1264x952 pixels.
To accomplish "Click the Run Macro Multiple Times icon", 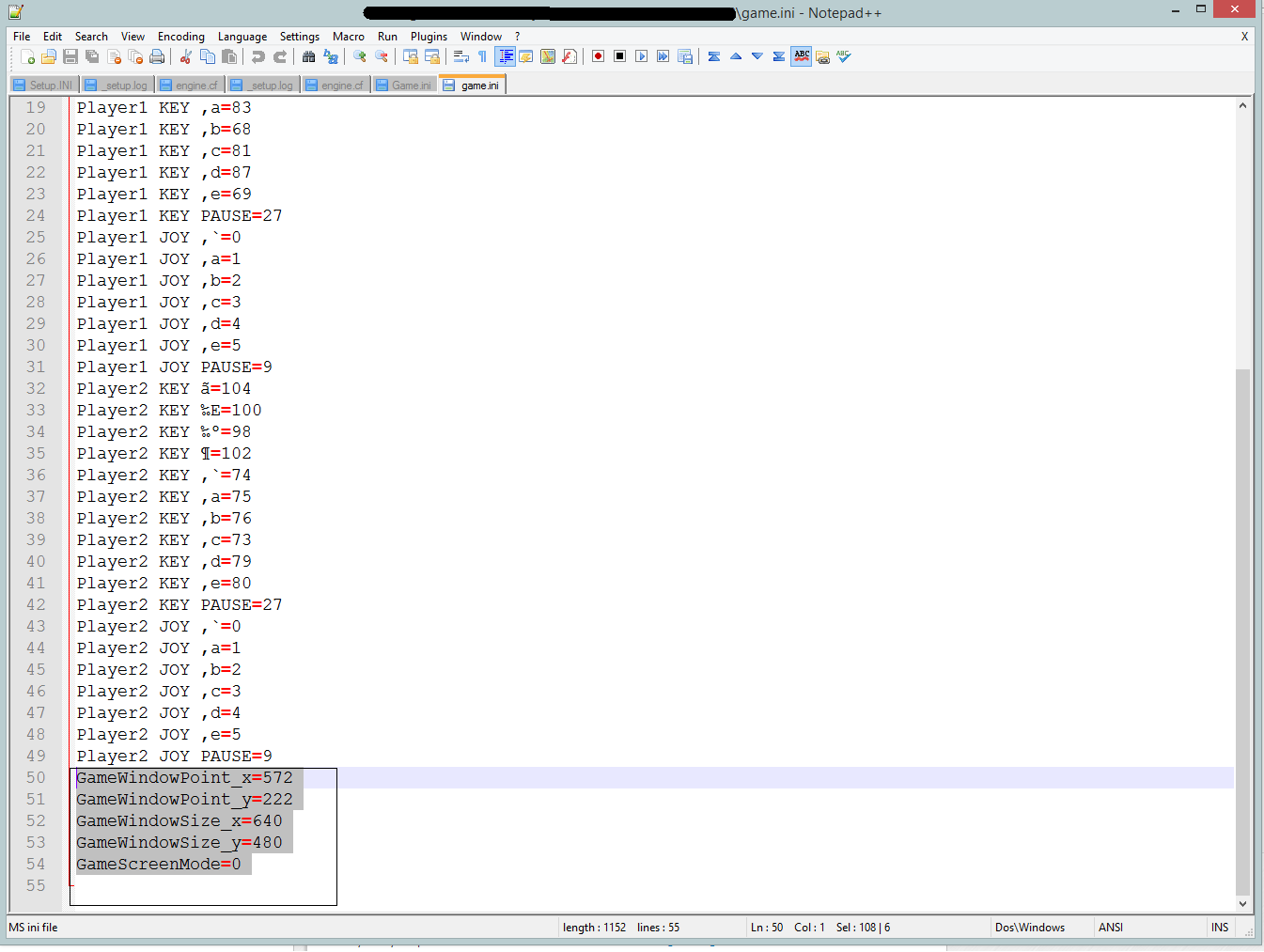I will [663, 56].
